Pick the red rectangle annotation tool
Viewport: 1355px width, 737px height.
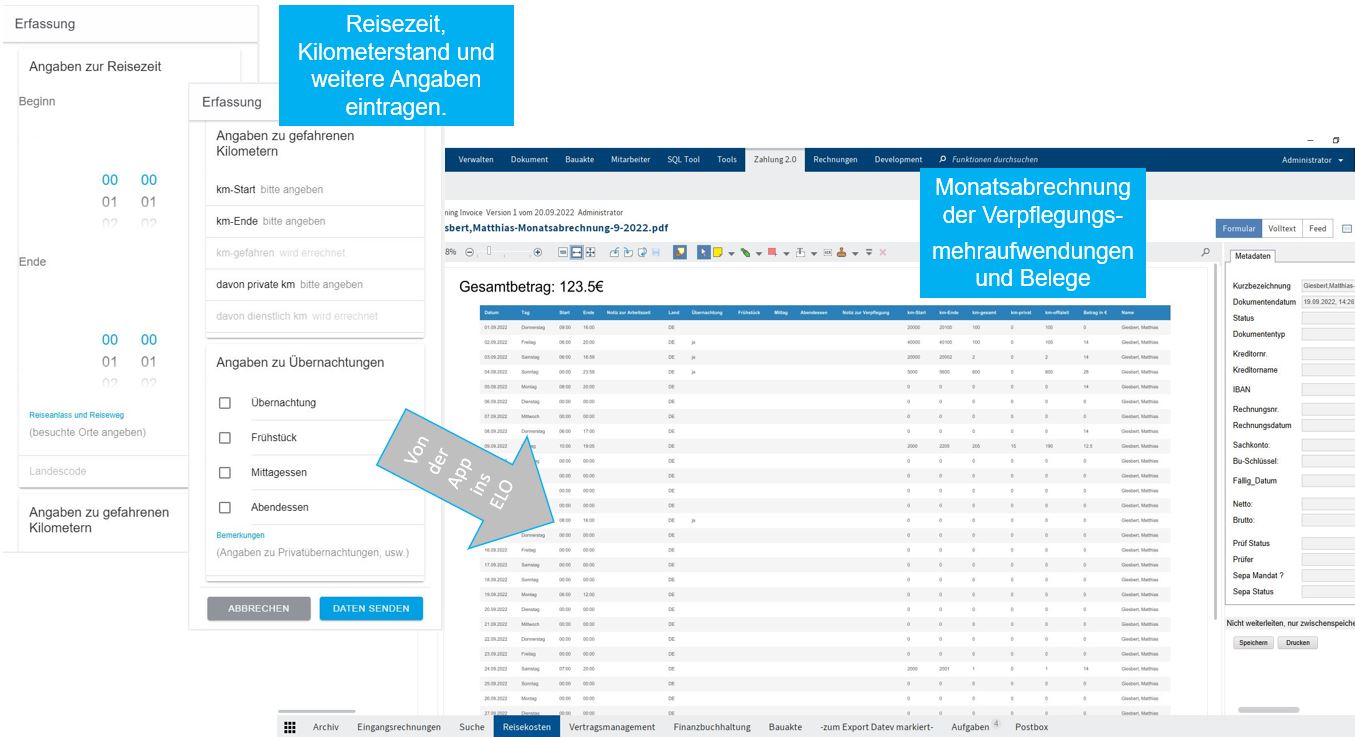pyautogui.click(x=772, y=252)
